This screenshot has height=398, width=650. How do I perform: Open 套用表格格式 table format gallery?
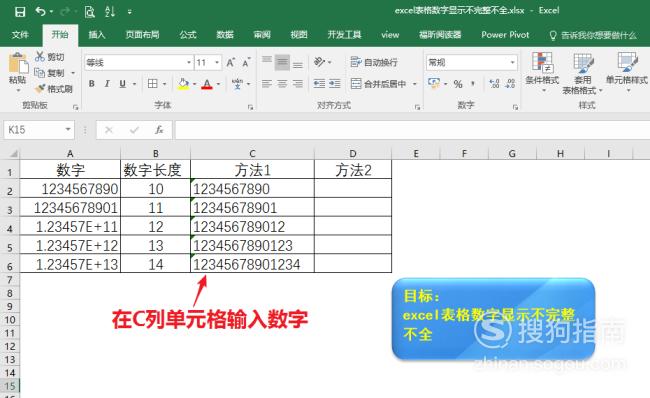(x=582, y=73)
